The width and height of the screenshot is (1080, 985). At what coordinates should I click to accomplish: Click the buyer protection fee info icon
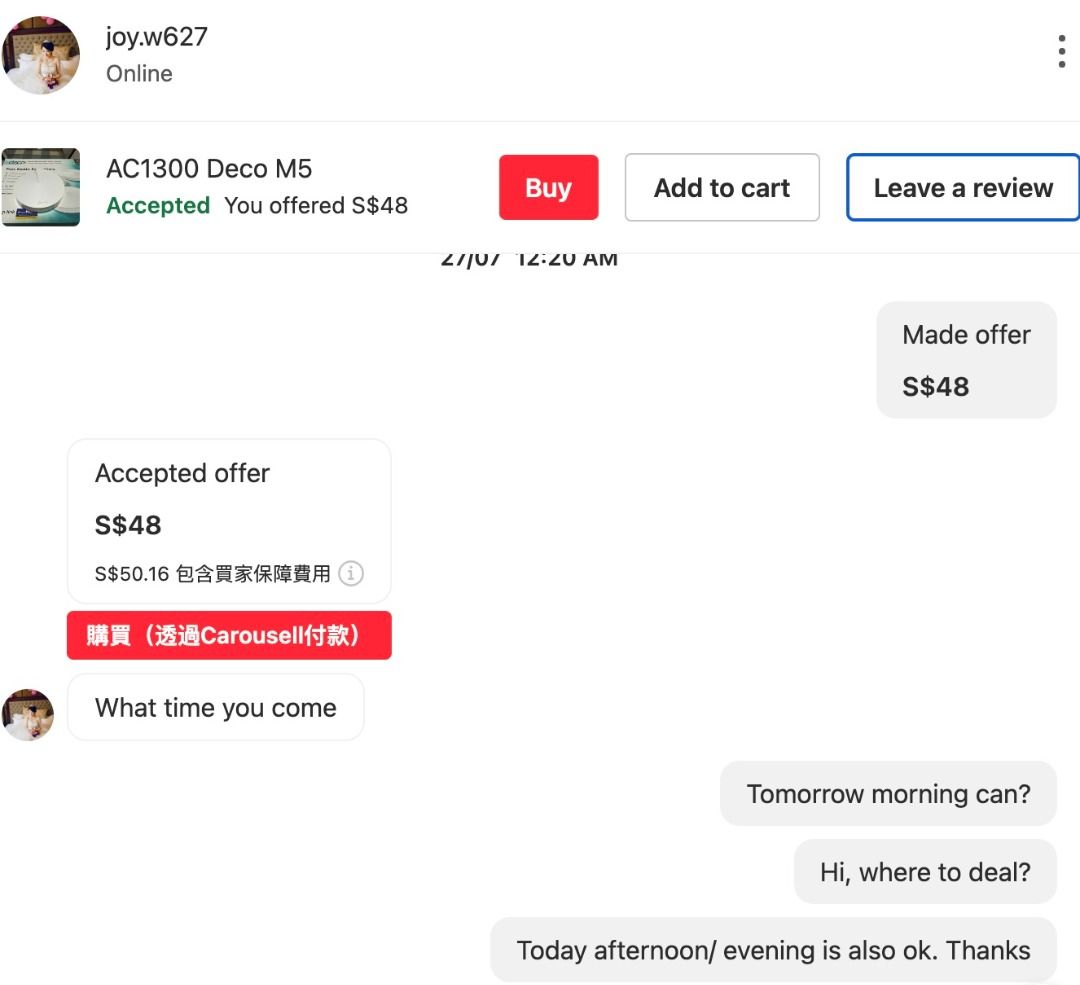[x=351, y=573]
